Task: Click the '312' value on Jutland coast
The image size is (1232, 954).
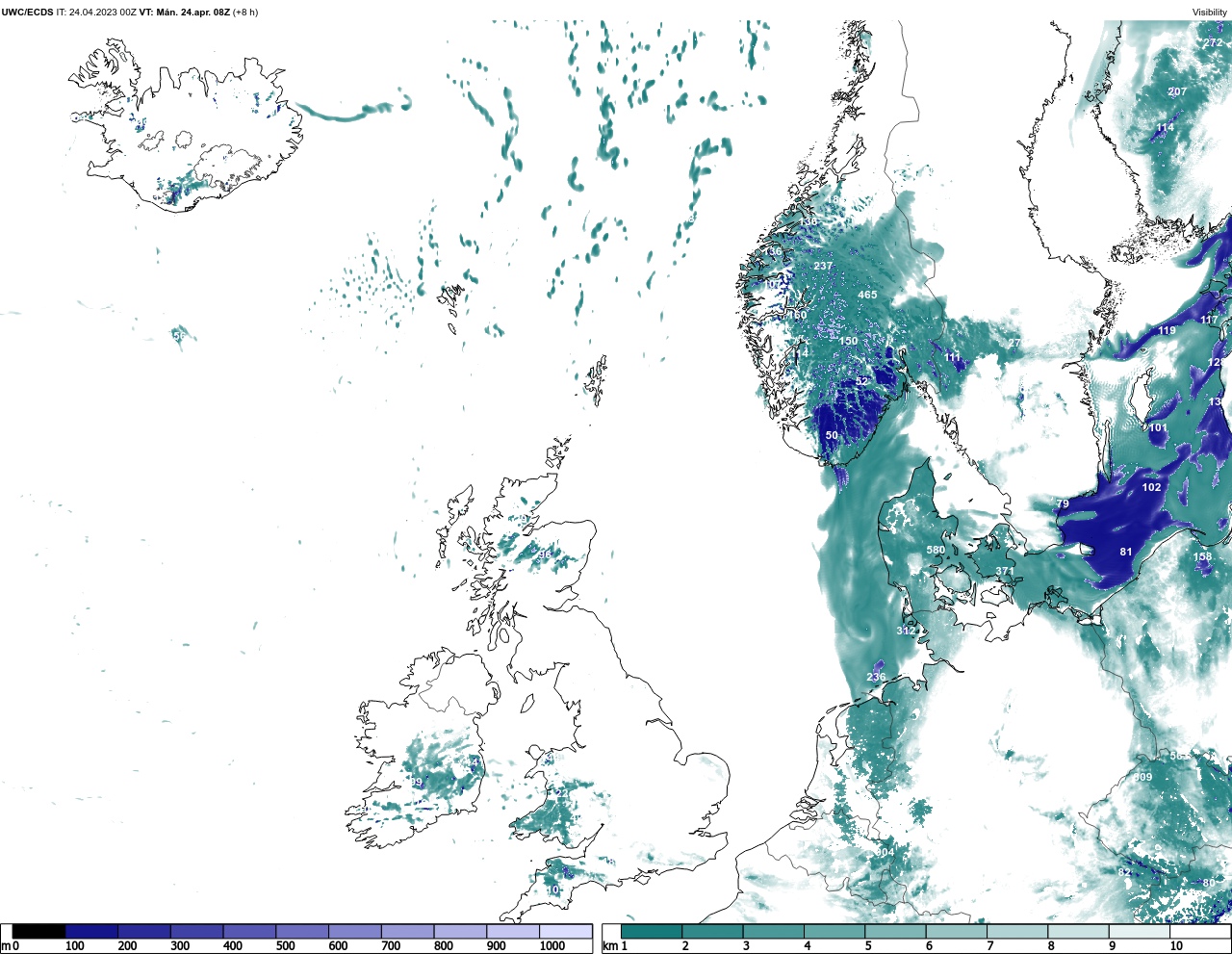Action: click(x=906, y=632)
